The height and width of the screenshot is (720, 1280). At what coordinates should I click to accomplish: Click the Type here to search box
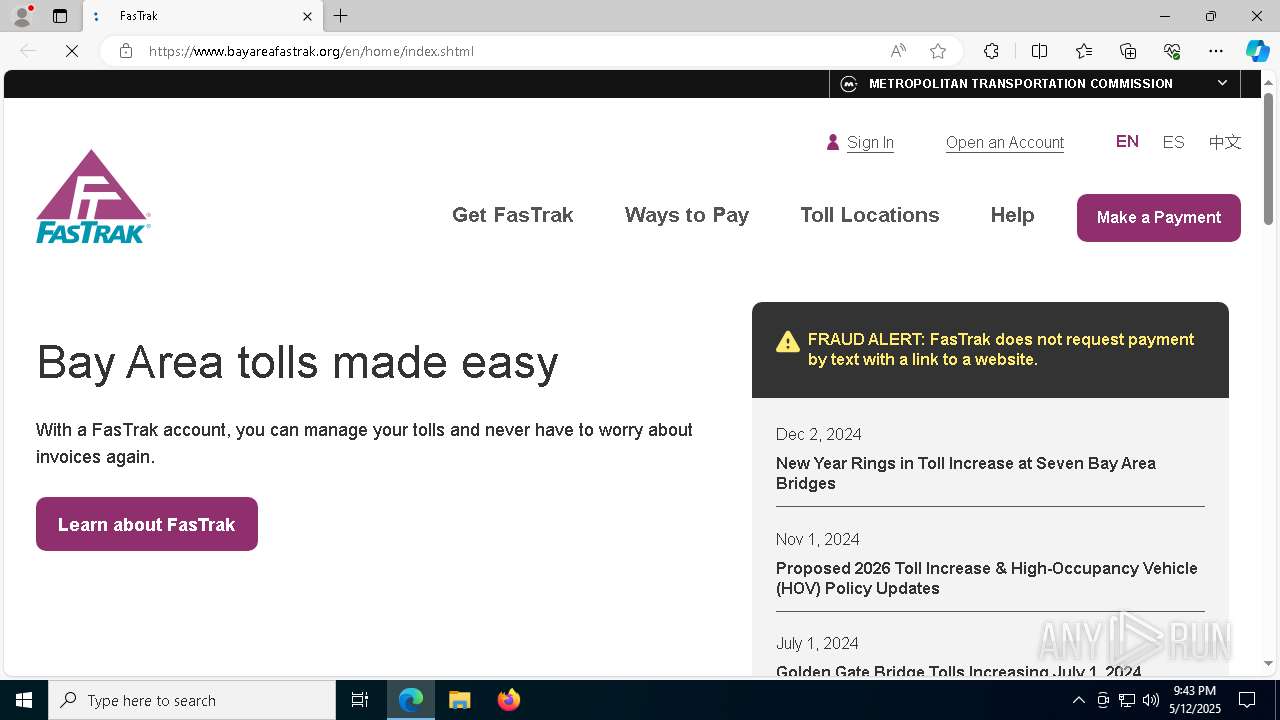click(x=192, y=700)
